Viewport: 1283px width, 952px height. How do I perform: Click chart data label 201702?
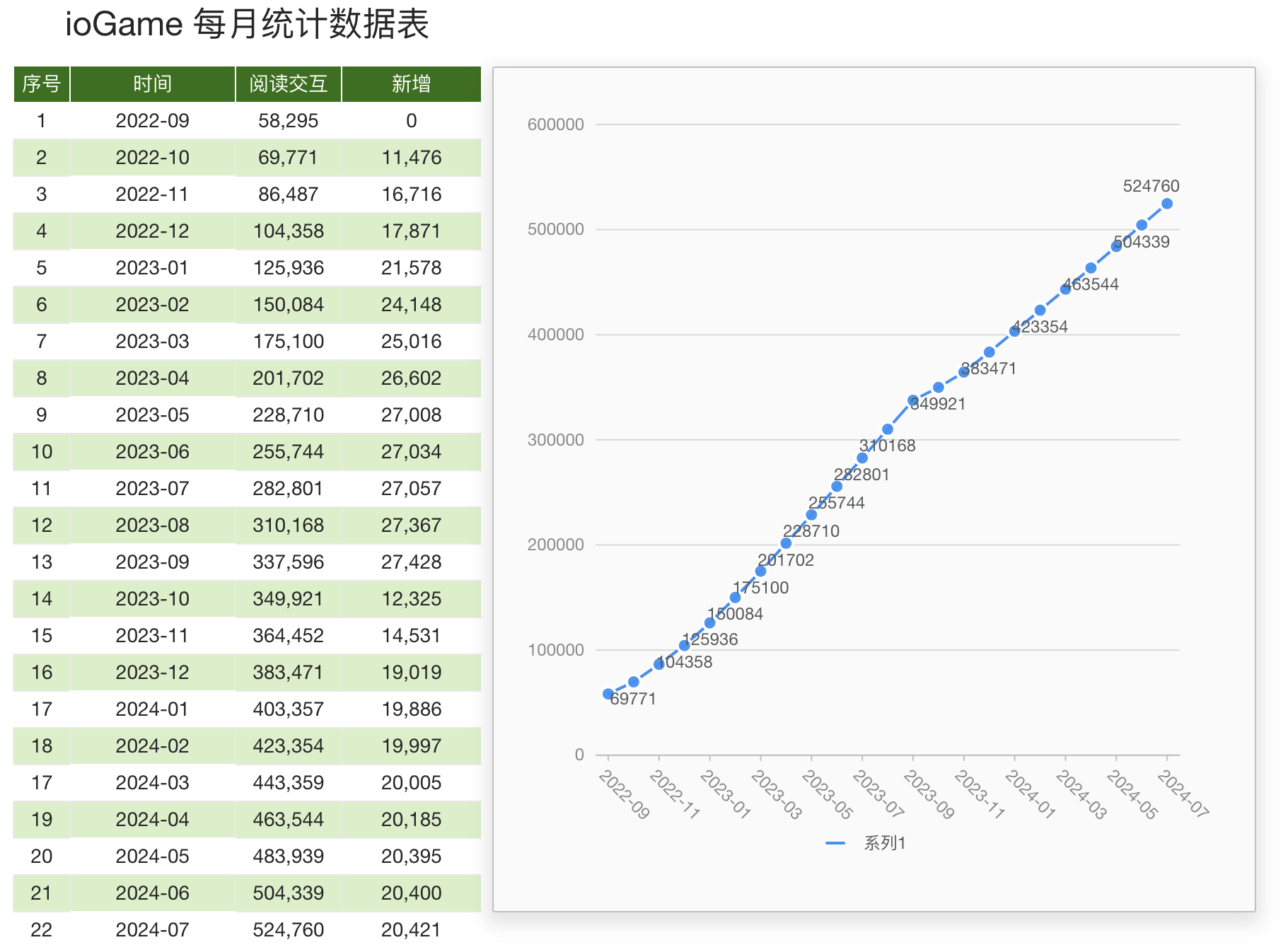pos(786,560)
